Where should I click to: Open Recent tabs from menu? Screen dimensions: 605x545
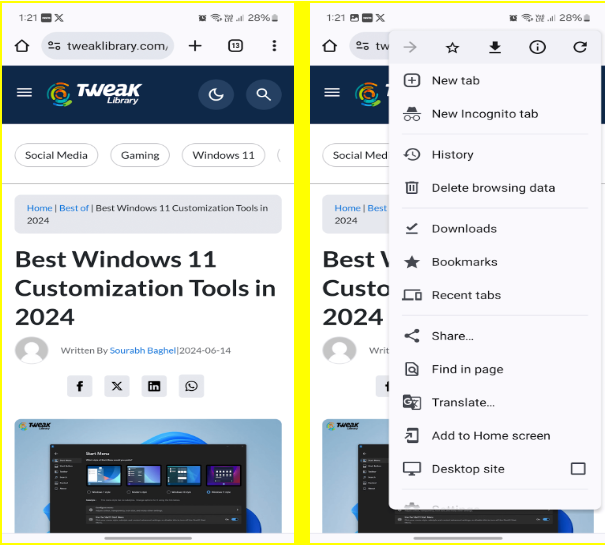[495, 295]
